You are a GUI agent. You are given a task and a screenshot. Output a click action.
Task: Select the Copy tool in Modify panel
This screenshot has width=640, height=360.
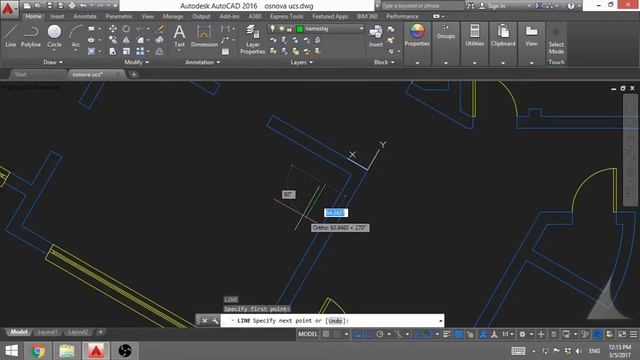[x=113, y=40]
